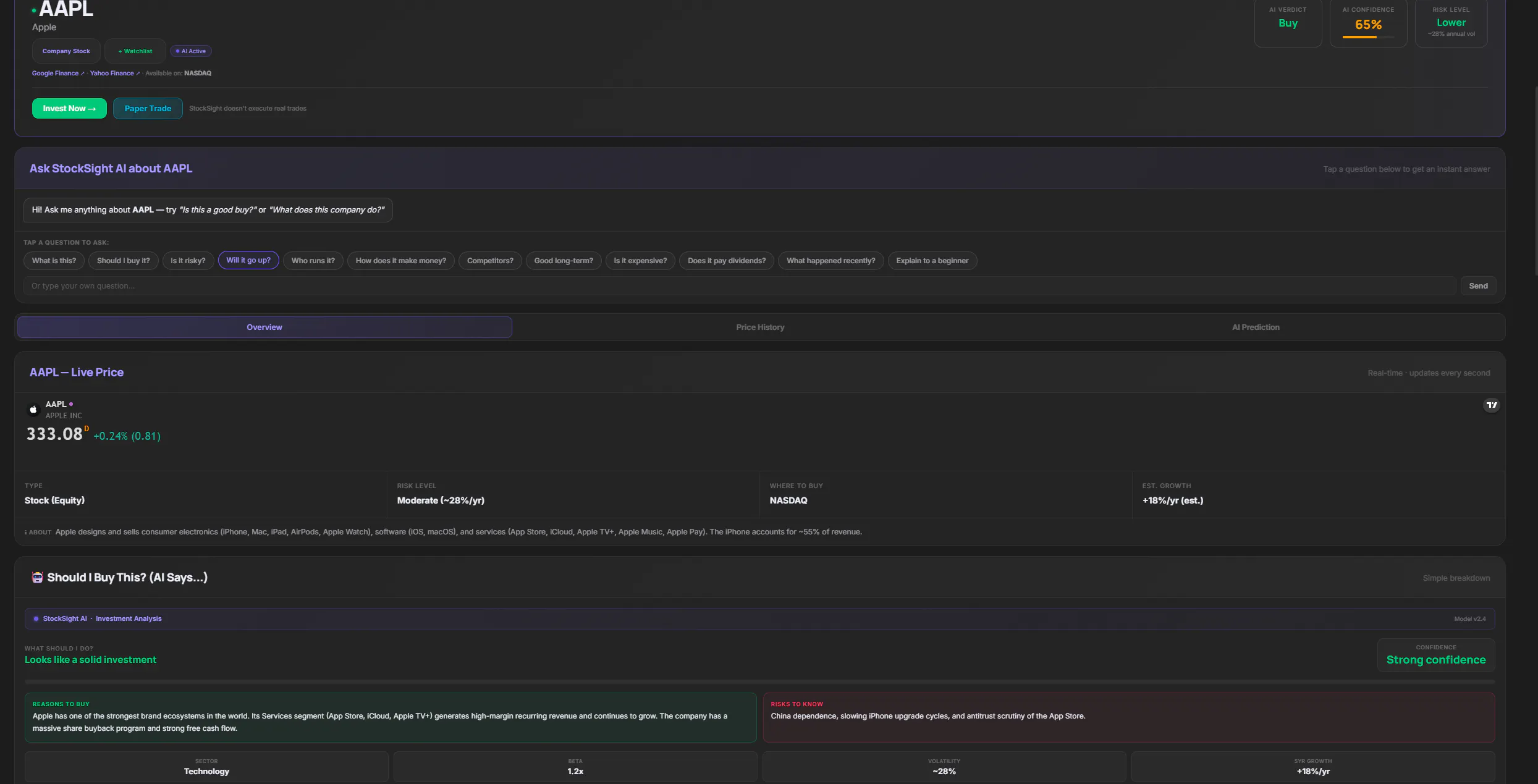Click the 'Competitors?' question chip

[490, 261]
